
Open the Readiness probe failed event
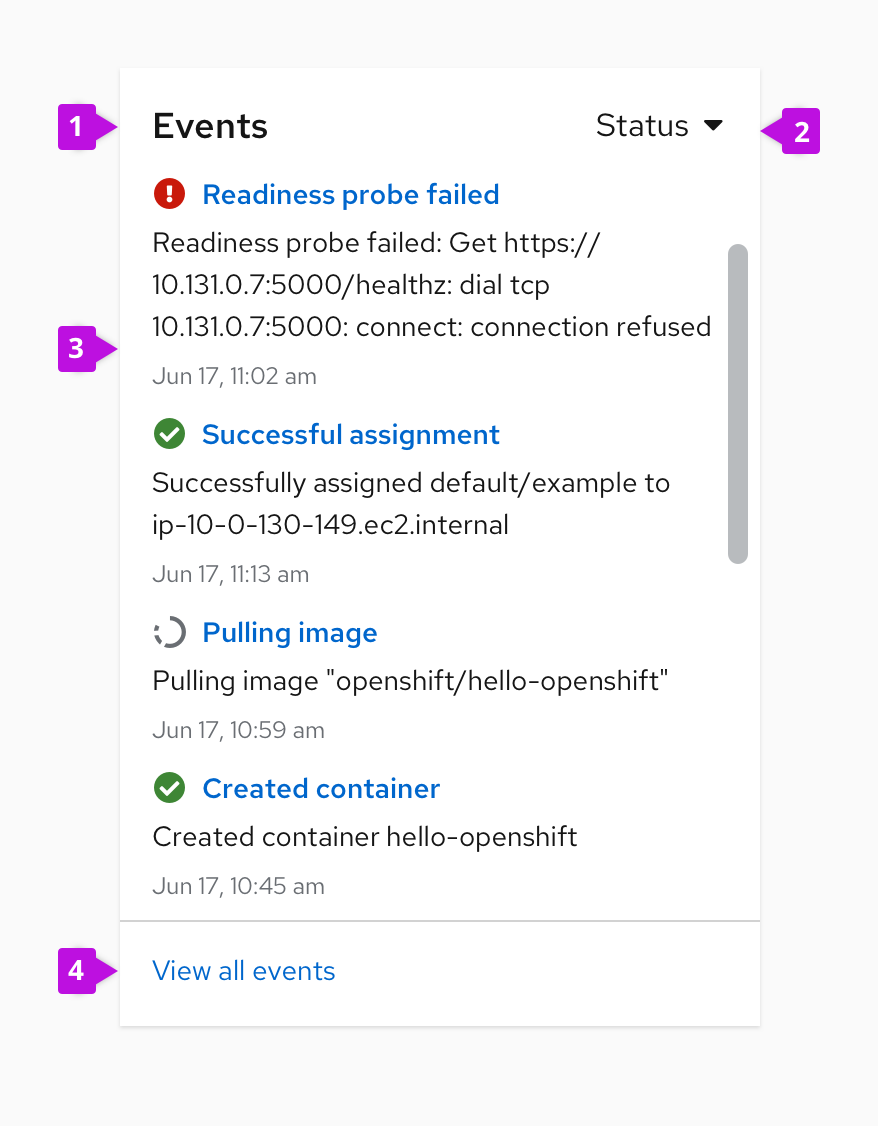(350, 194)
